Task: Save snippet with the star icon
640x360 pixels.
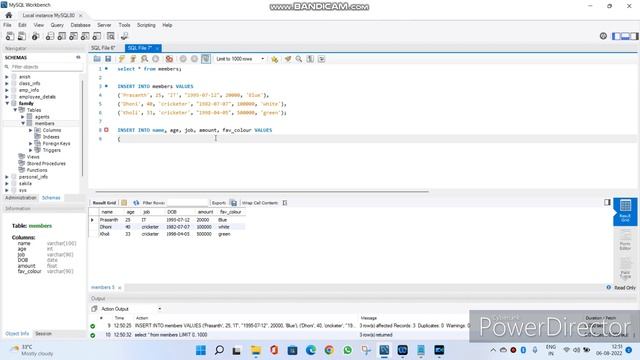Action: 275,59
